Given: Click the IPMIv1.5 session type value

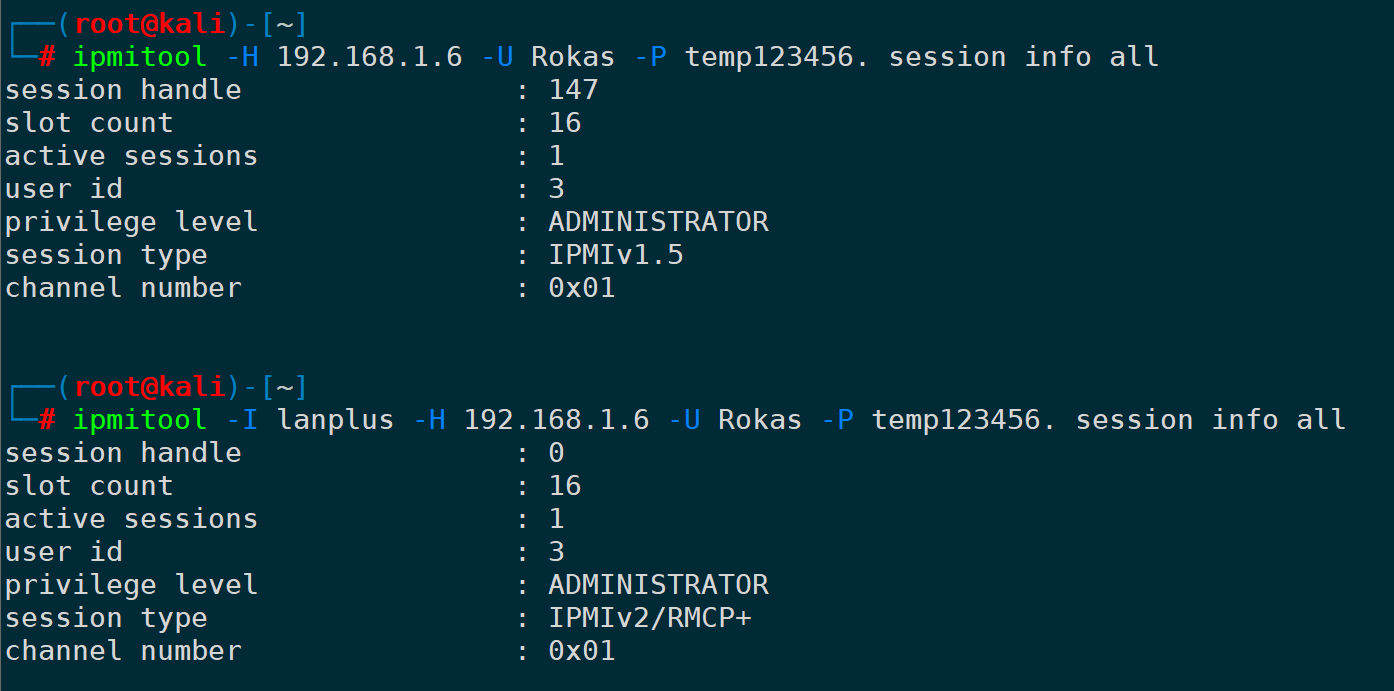Looking at the screenshot, I should click(x=616, y=255).
